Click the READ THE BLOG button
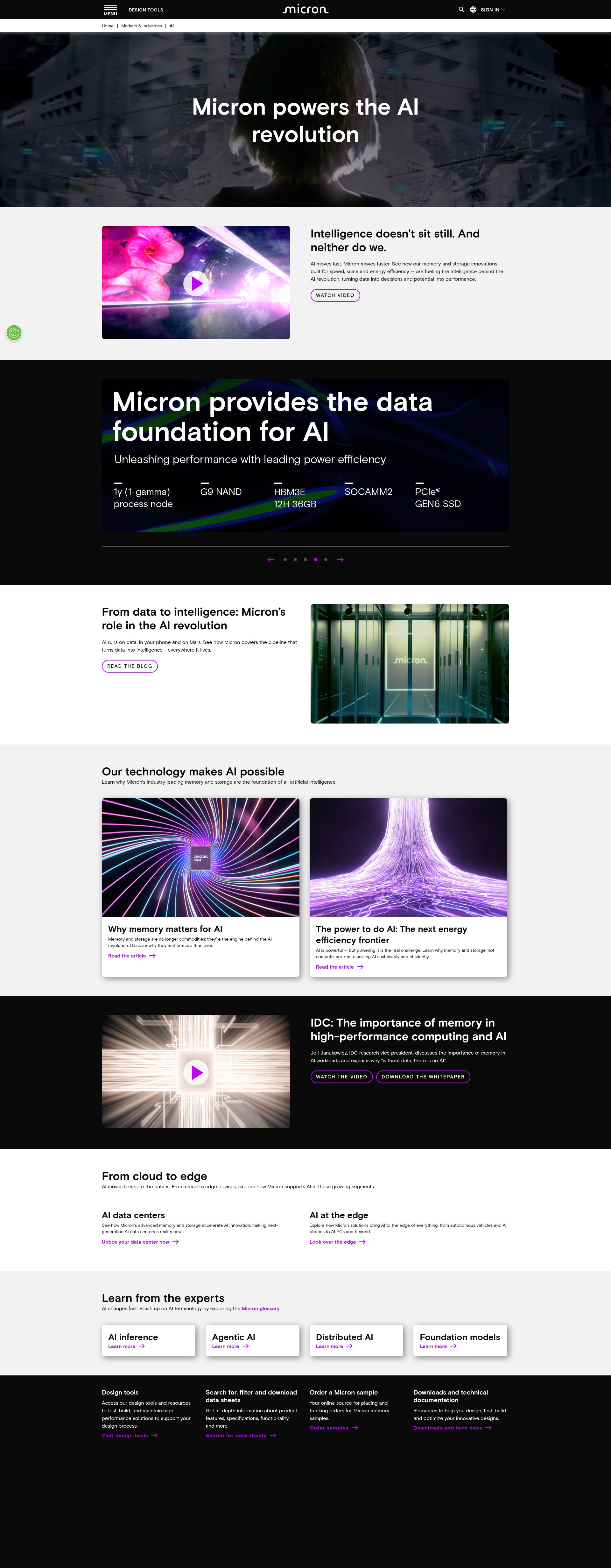Viewport: 611px width, 1568px height. (x=130, y=666)
